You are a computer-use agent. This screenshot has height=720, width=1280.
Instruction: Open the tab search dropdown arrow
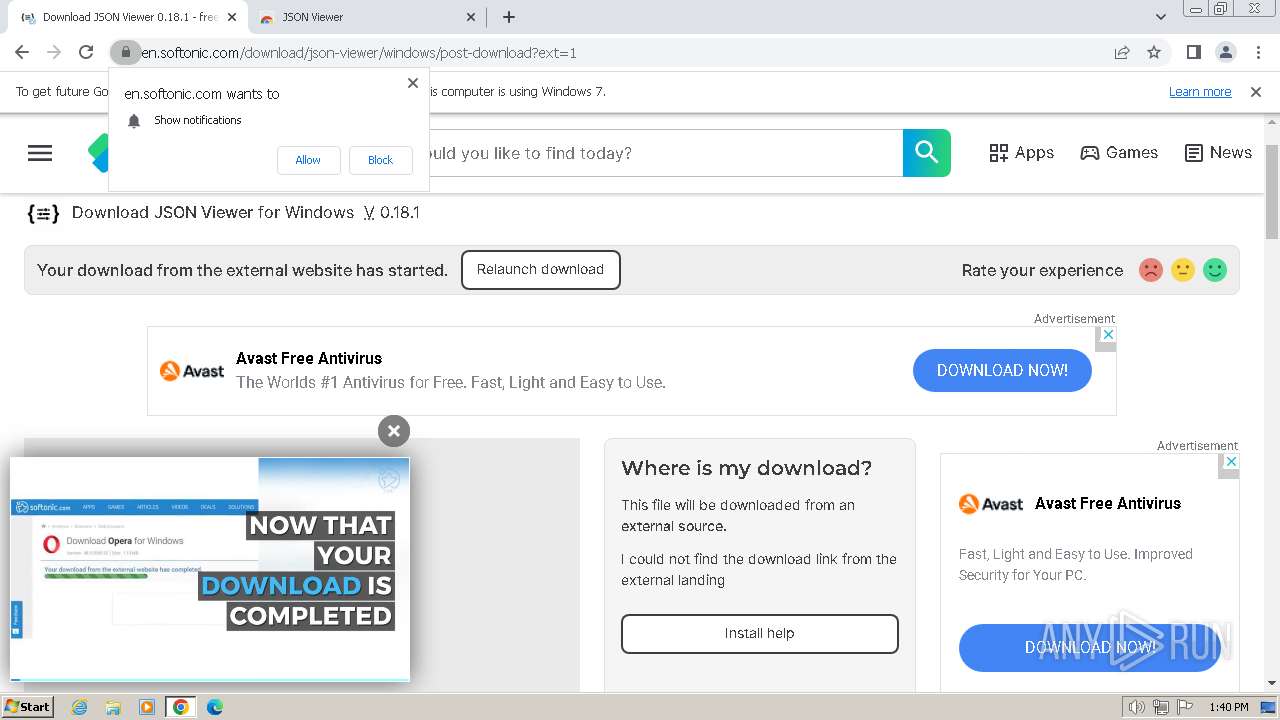pyautogui.click(x=1161, y=17)
